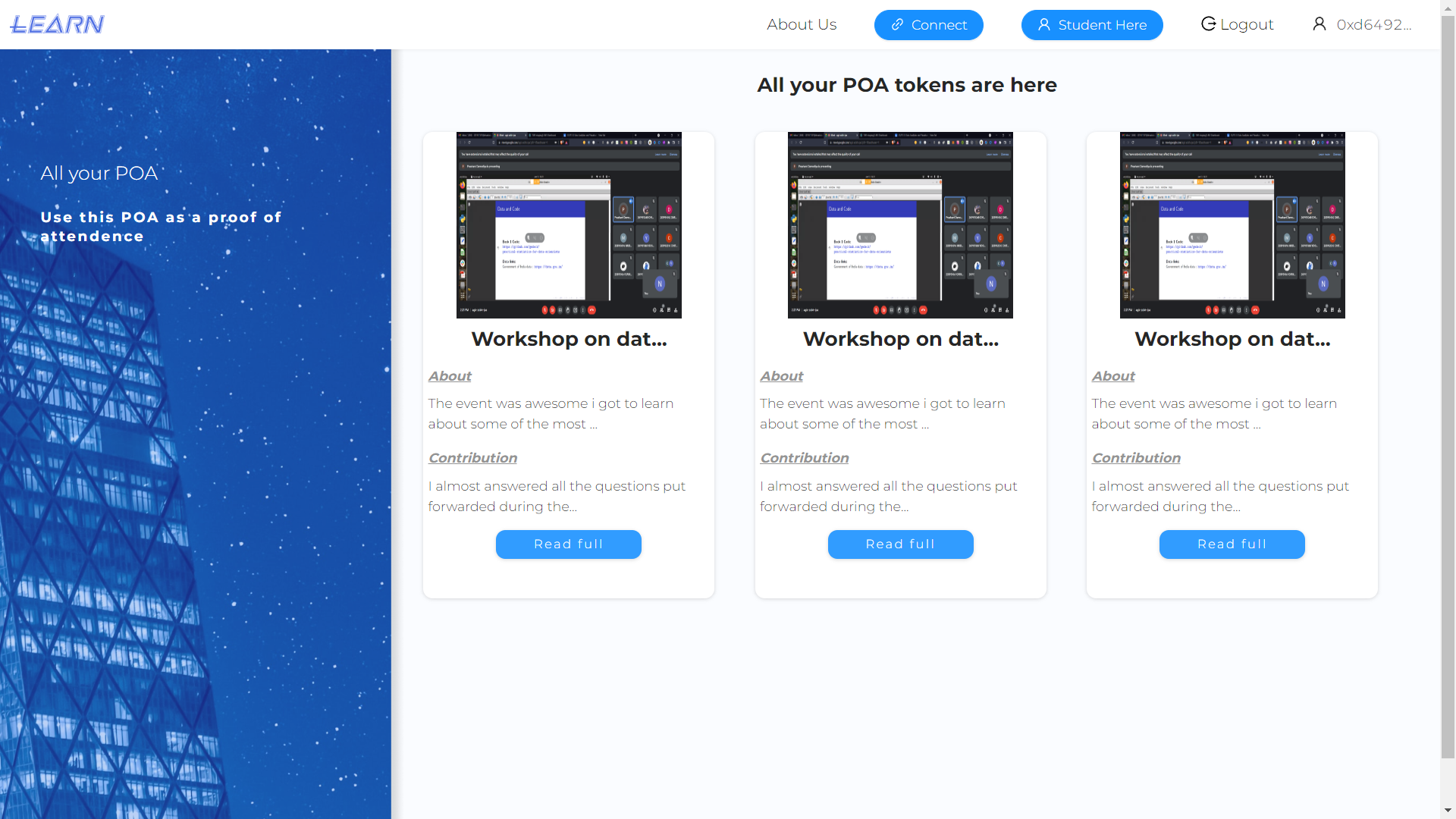
Task: Open the middle workshop screenshot thumbnail
Action: click(900, 225)
